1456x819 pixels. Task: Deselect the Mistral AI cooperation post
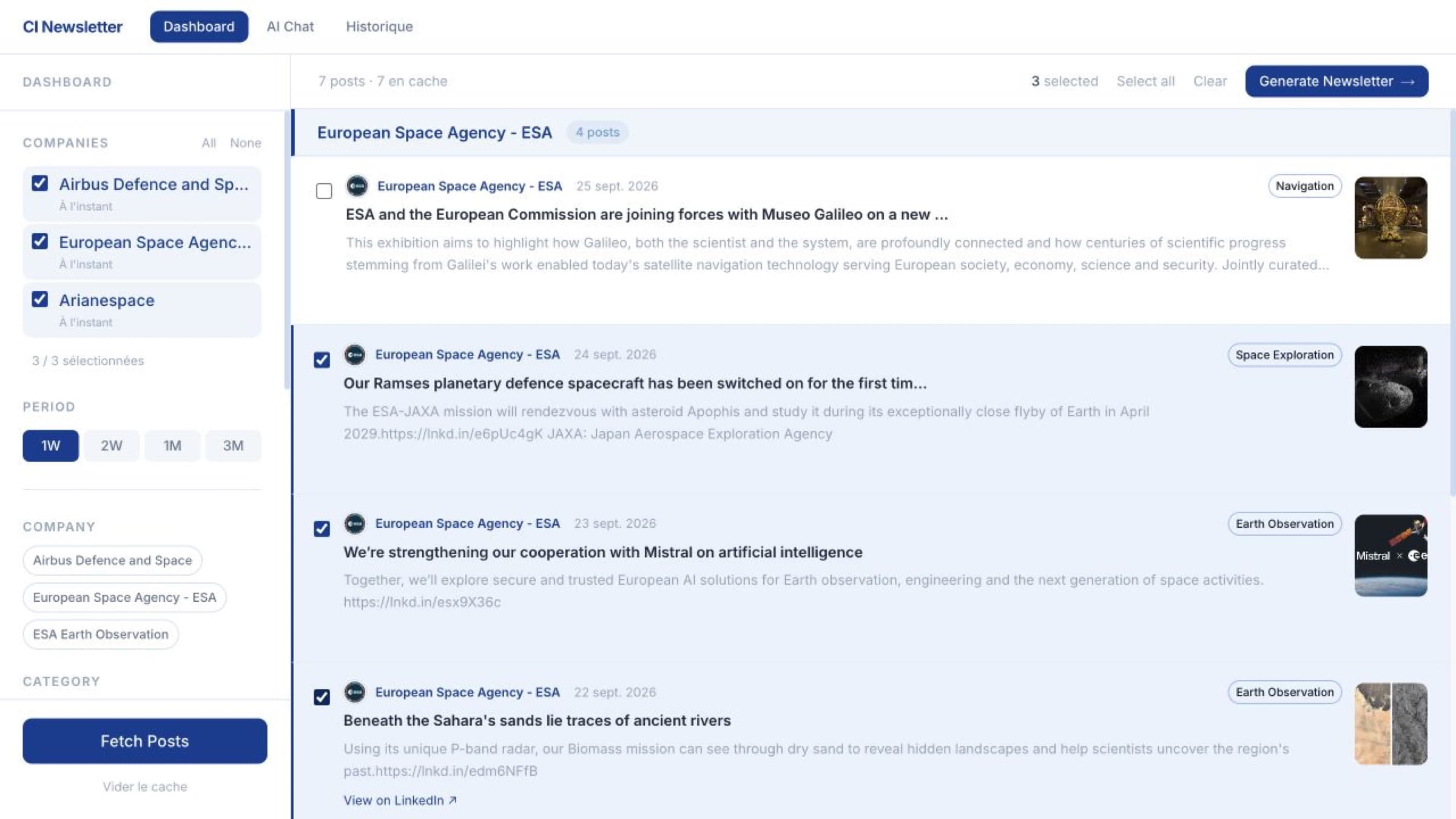[322, 528]
